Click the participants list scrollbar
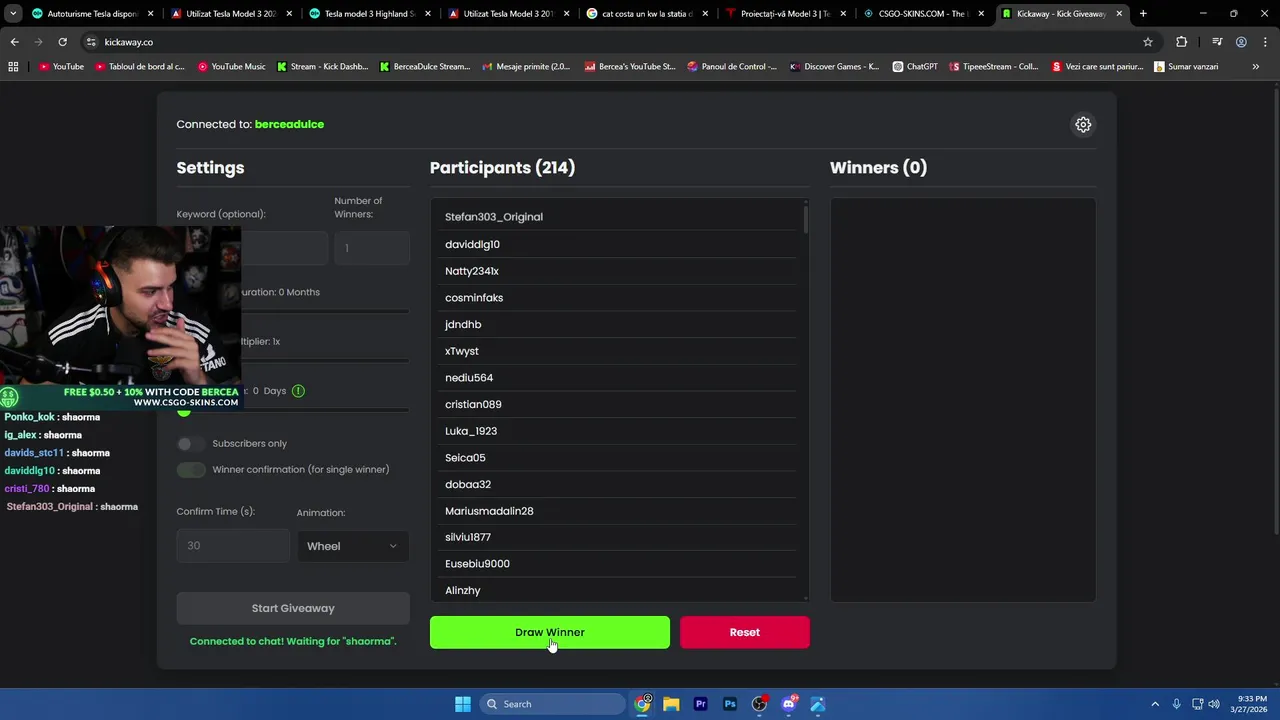Screen dimensions: 1280x720 click(805, 220)
